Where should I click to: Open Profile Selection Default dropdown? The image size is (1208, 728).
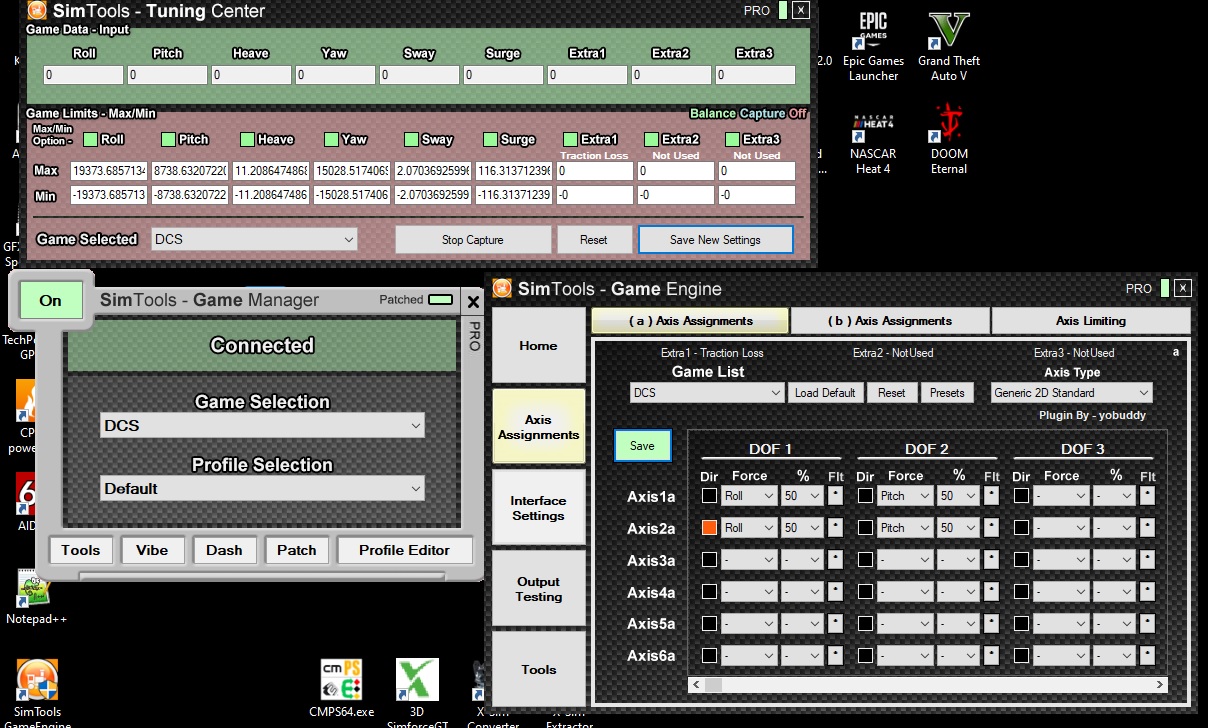(x=262, y=488)
